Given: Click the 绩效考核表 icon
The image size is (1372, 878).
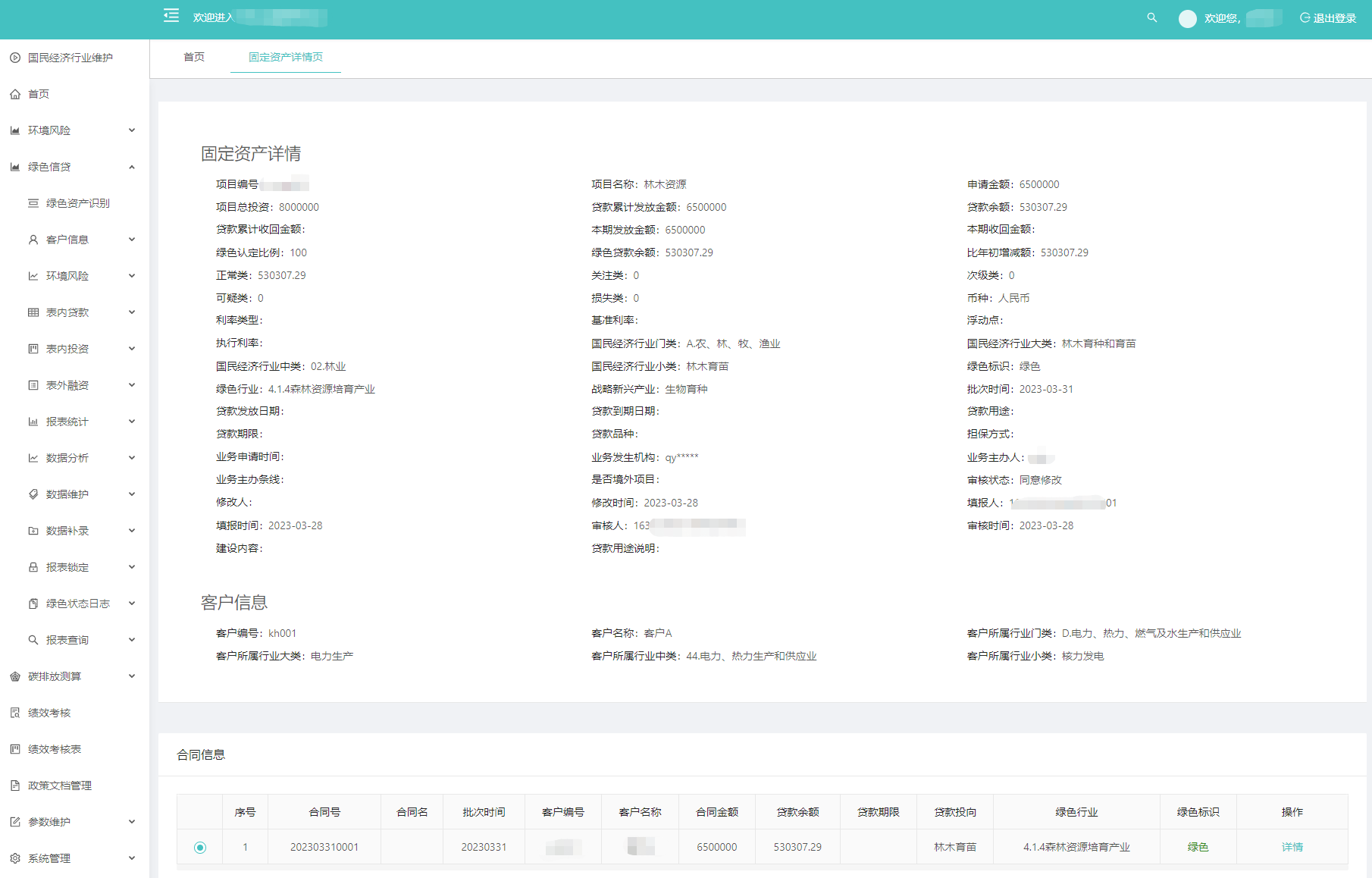Looking at the screenshot, I should (x=15, y=749).
